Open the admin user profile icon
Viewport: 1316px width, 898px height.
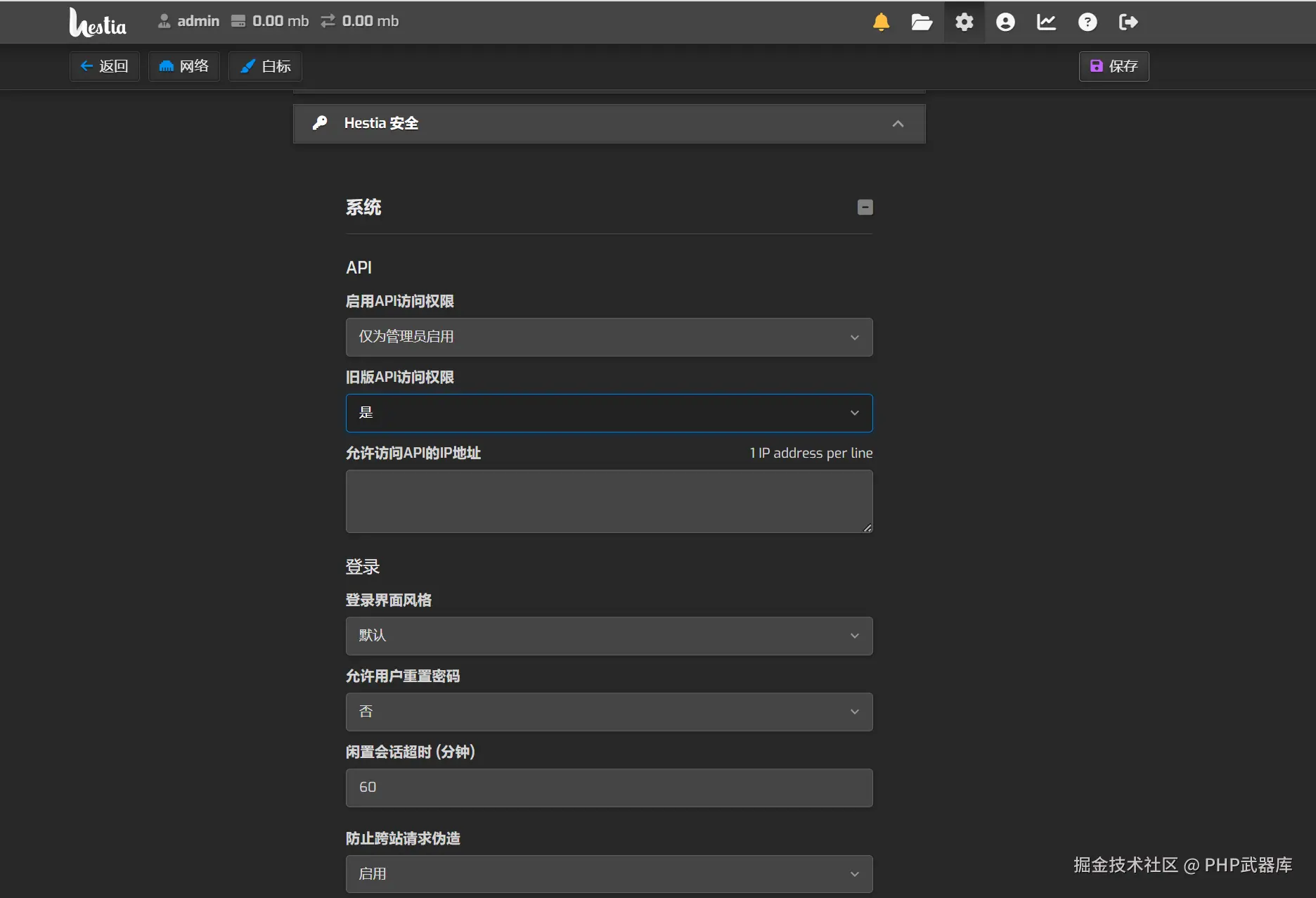(x=1005, y=22)
